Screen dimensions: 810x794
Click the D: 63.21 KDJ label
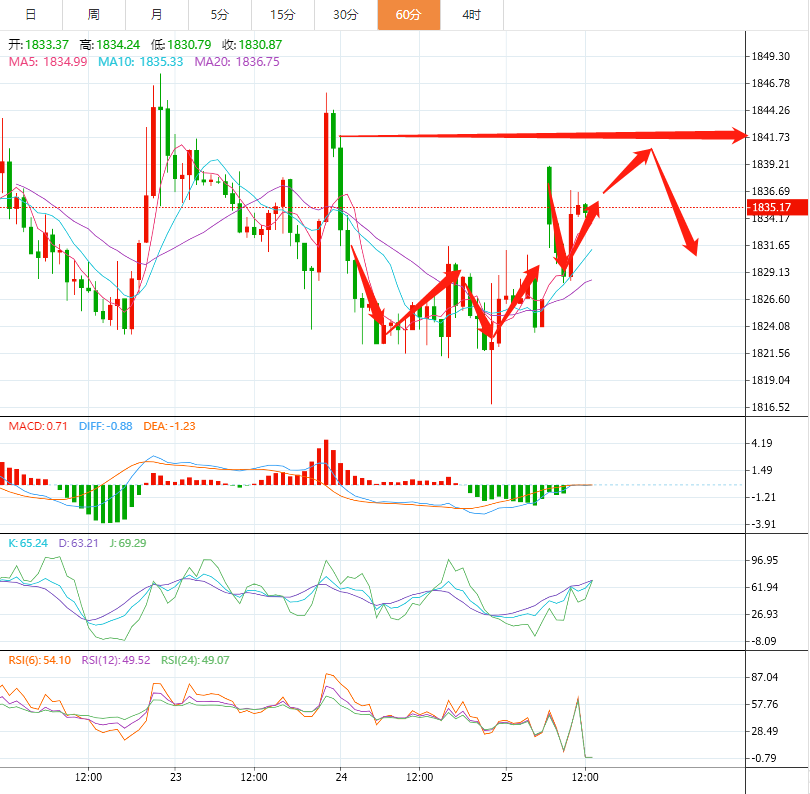78,543
